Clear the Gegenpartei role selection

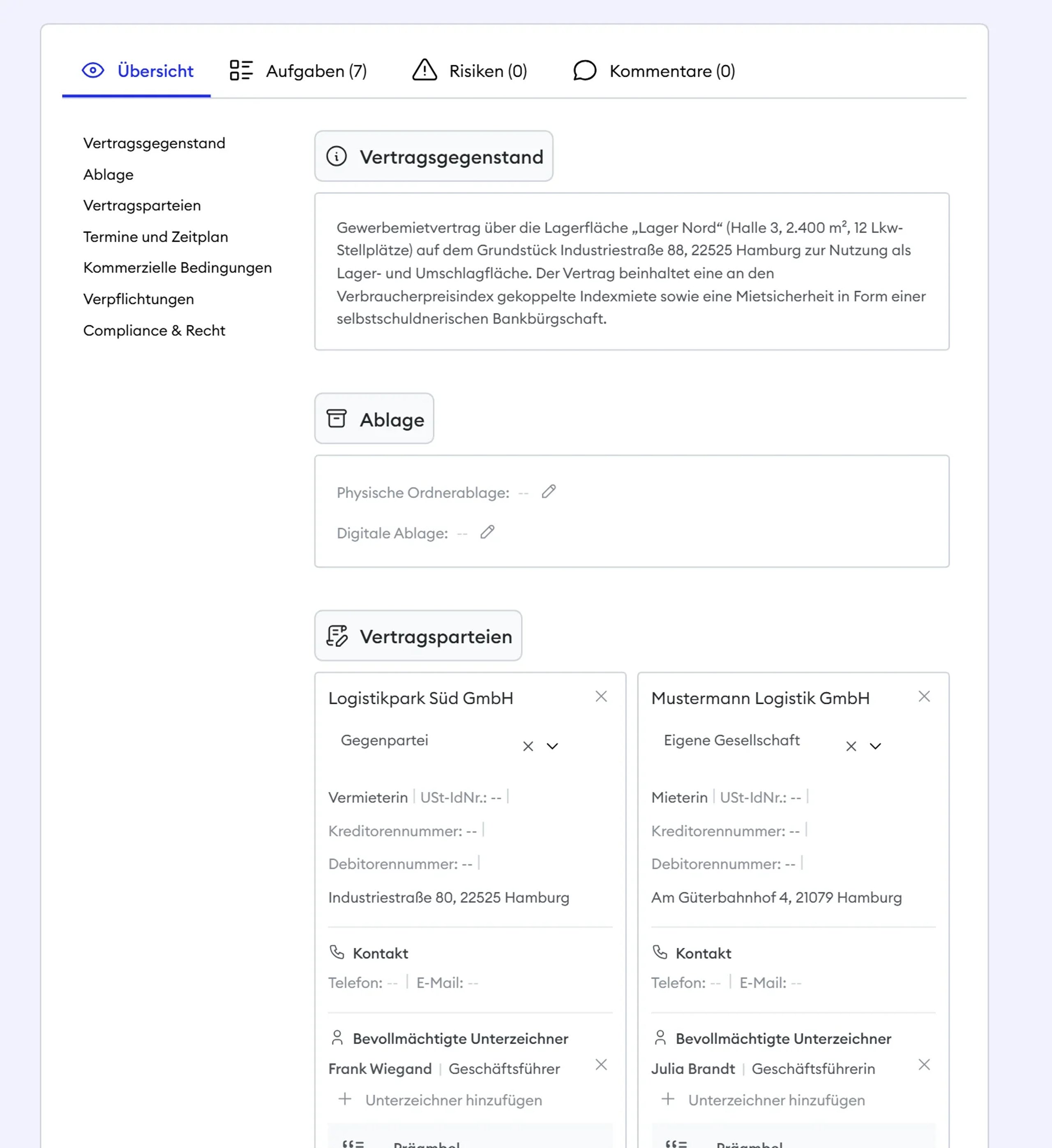click(528, 746)
